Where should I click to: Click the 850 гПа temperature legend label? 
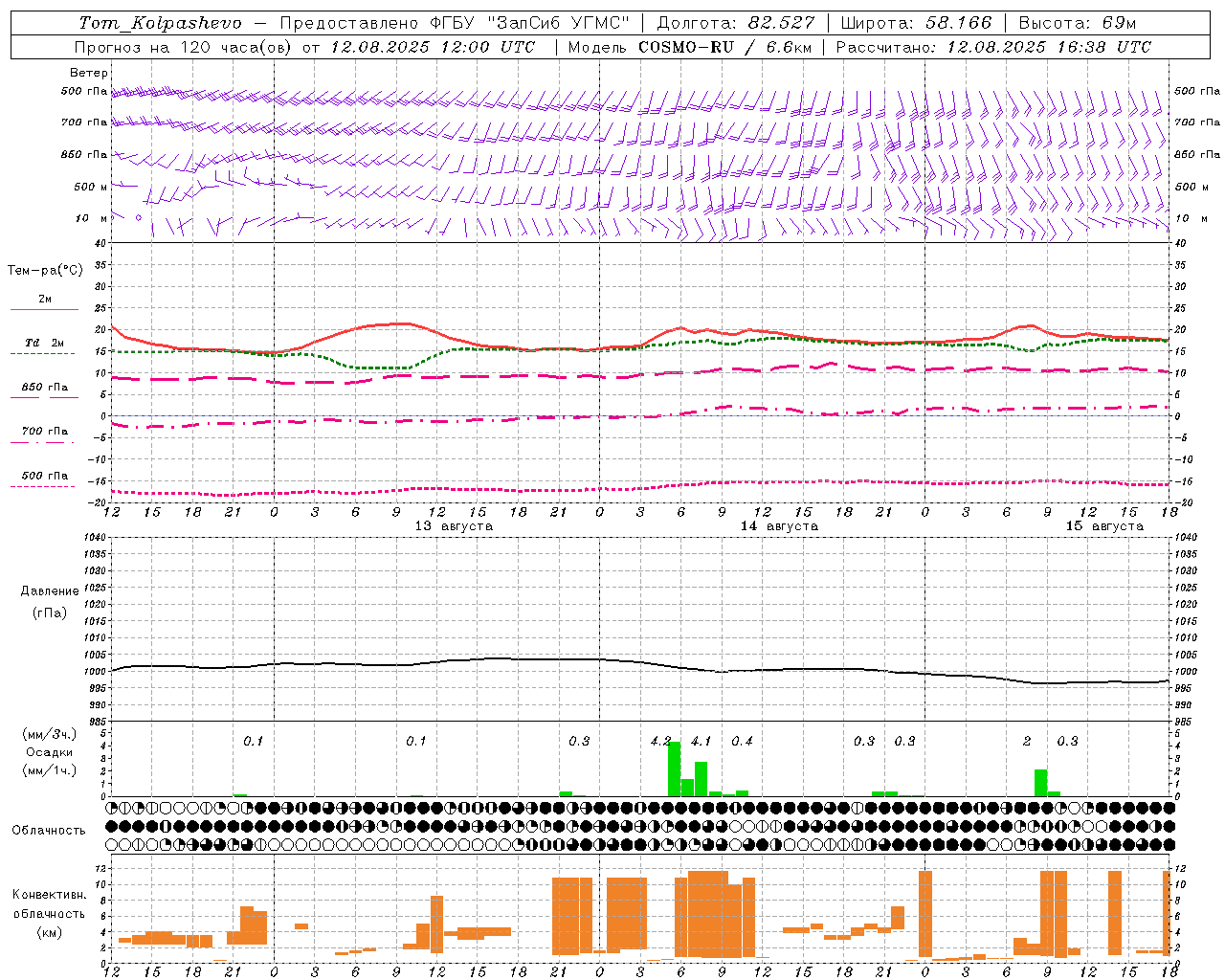pyautogui.click(x=45, y=387)
